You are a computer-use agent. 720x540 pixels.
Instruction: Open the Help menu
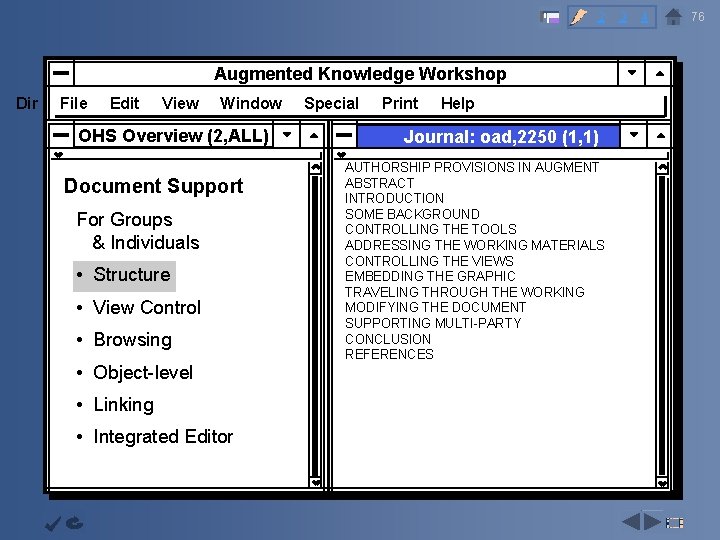[x=457, y=104]
